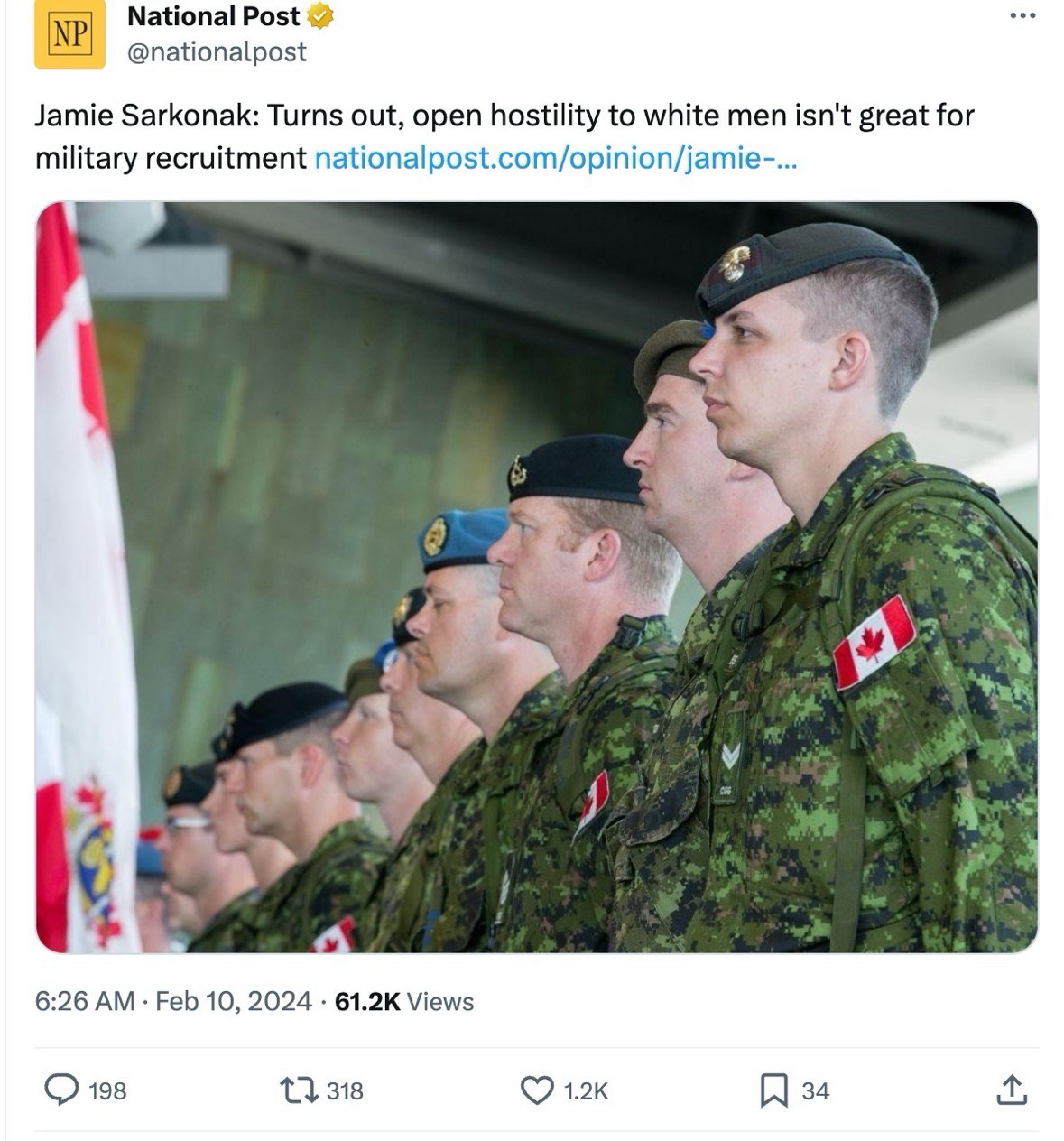1064x1141 pixels.
Task: Open the soldiers photo attachment
Action: click(x=536, y=578)
